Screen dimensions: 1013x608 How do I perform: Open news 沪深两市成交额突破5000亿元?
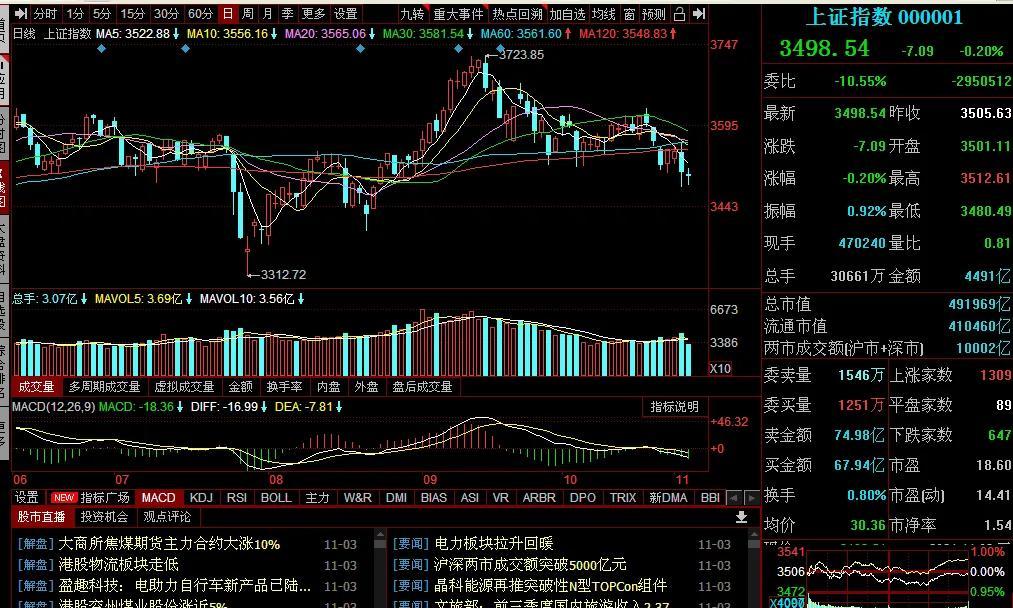[x=530, y=565]
